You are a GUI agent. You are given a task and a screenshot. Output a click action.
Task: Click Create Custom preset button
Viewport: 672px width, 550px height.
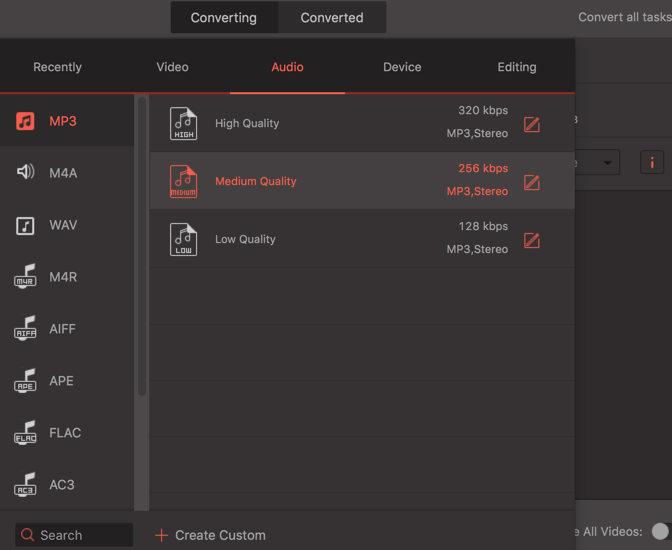(210, 535)
